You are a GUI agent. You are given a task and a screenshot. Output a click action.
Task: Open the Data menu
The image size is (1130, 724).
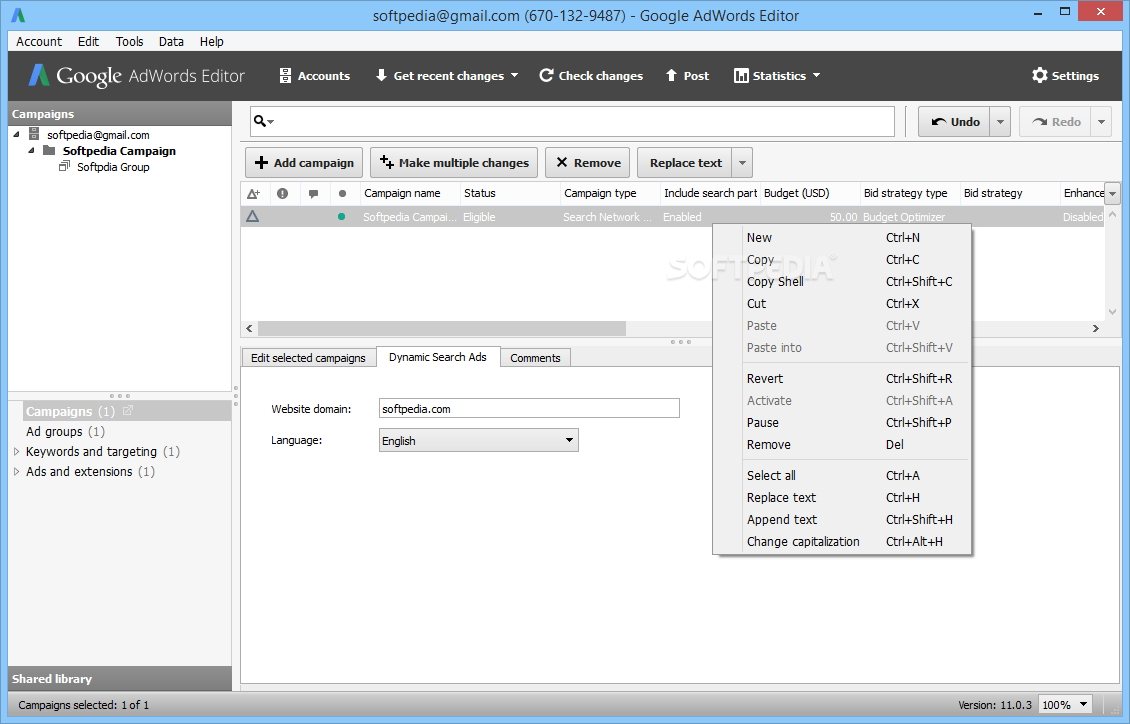coord(172,42)
